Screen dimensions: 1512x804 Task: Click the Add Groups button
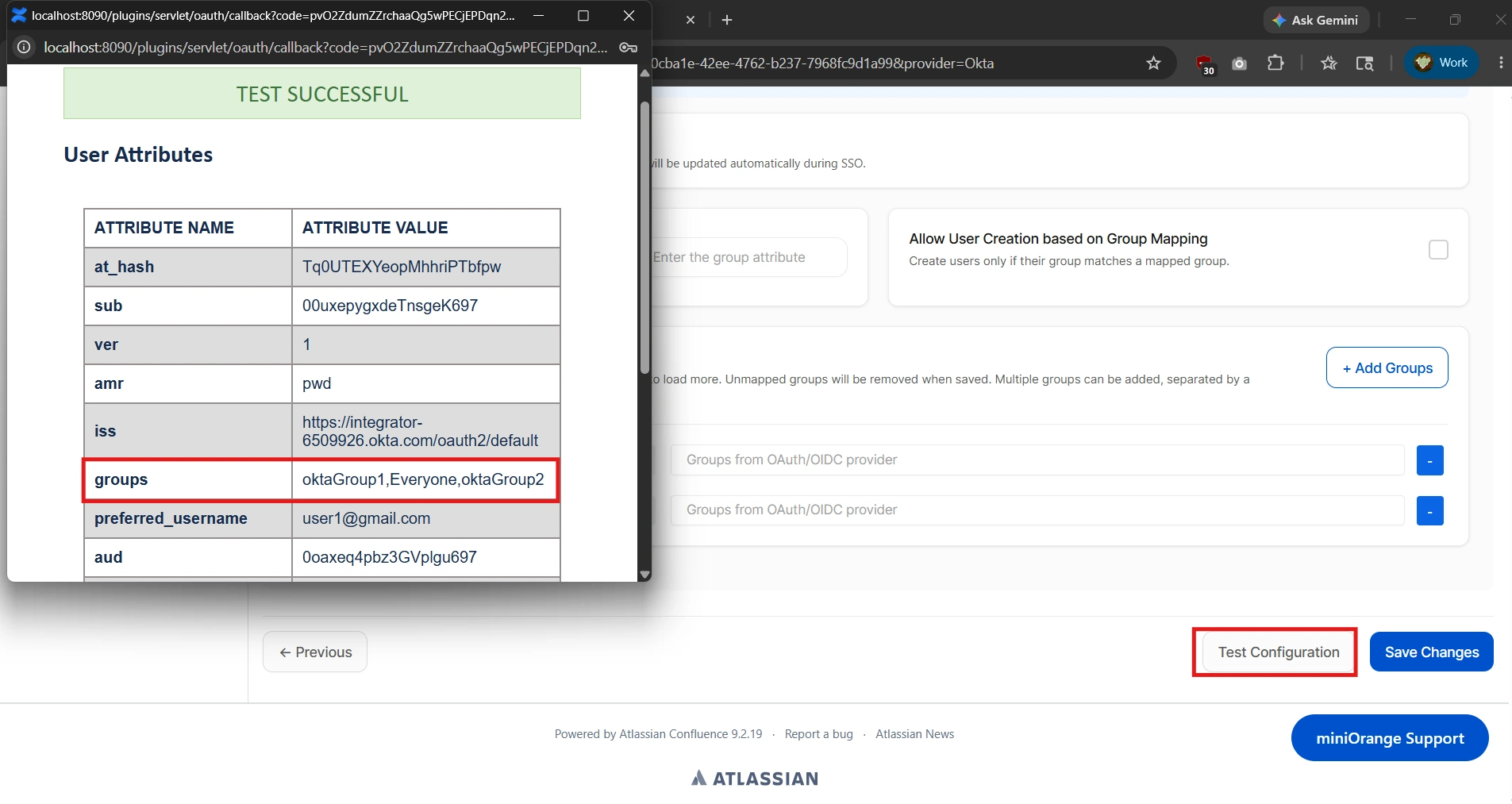click(x=1387, y=367)
